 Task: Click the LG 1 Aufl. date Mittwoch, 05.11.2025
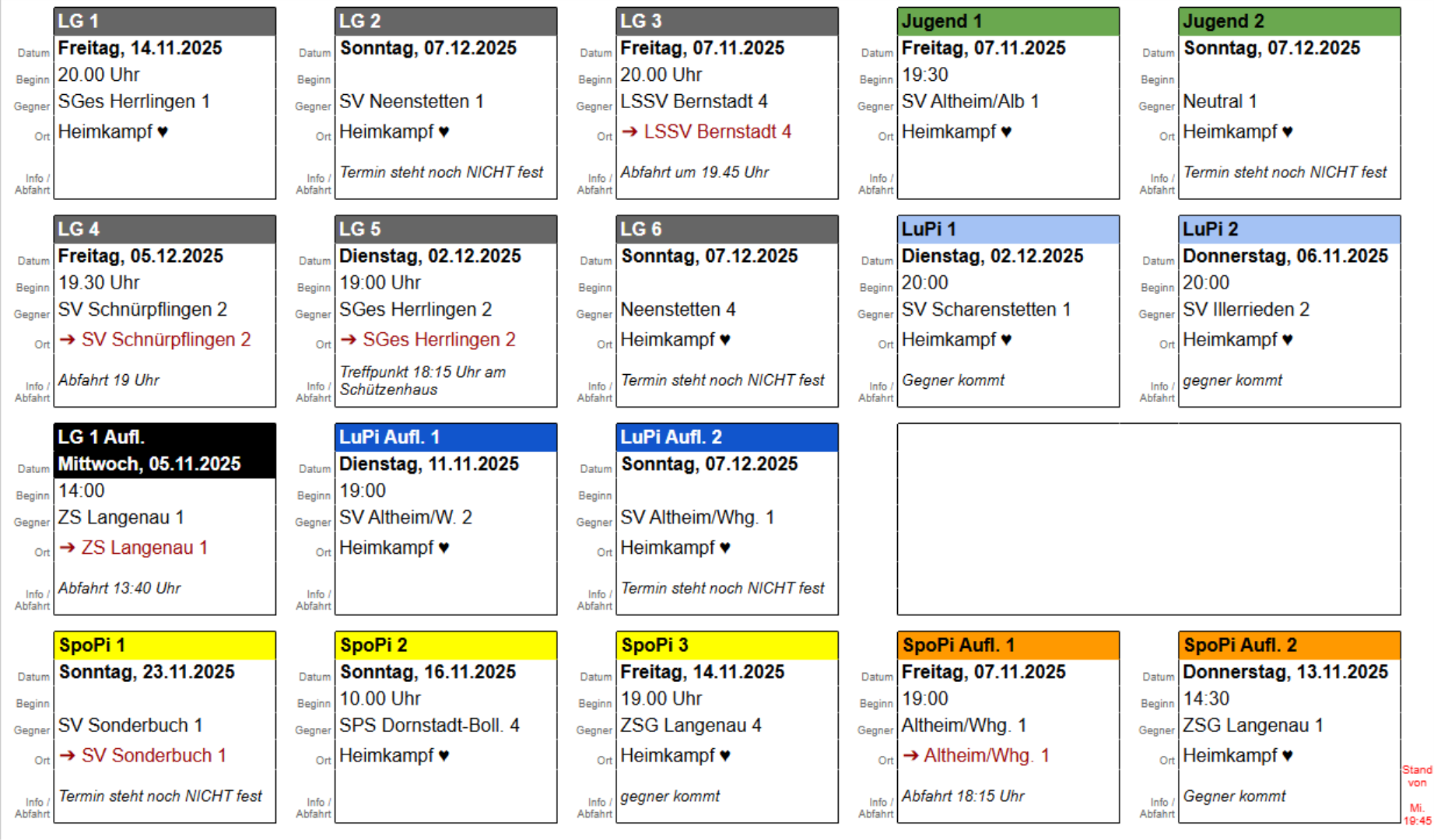tap(149, 464)
